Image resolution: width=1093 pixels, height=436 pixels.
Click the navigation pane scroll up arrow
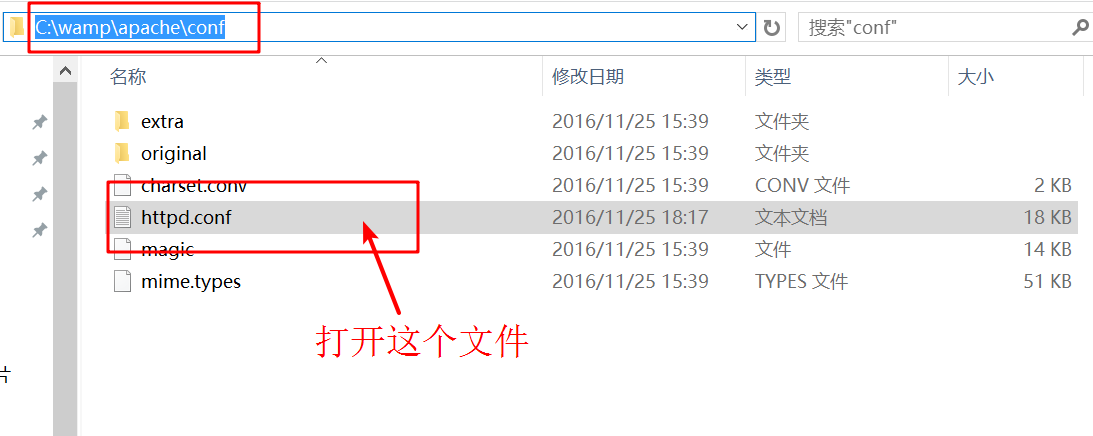65,70
